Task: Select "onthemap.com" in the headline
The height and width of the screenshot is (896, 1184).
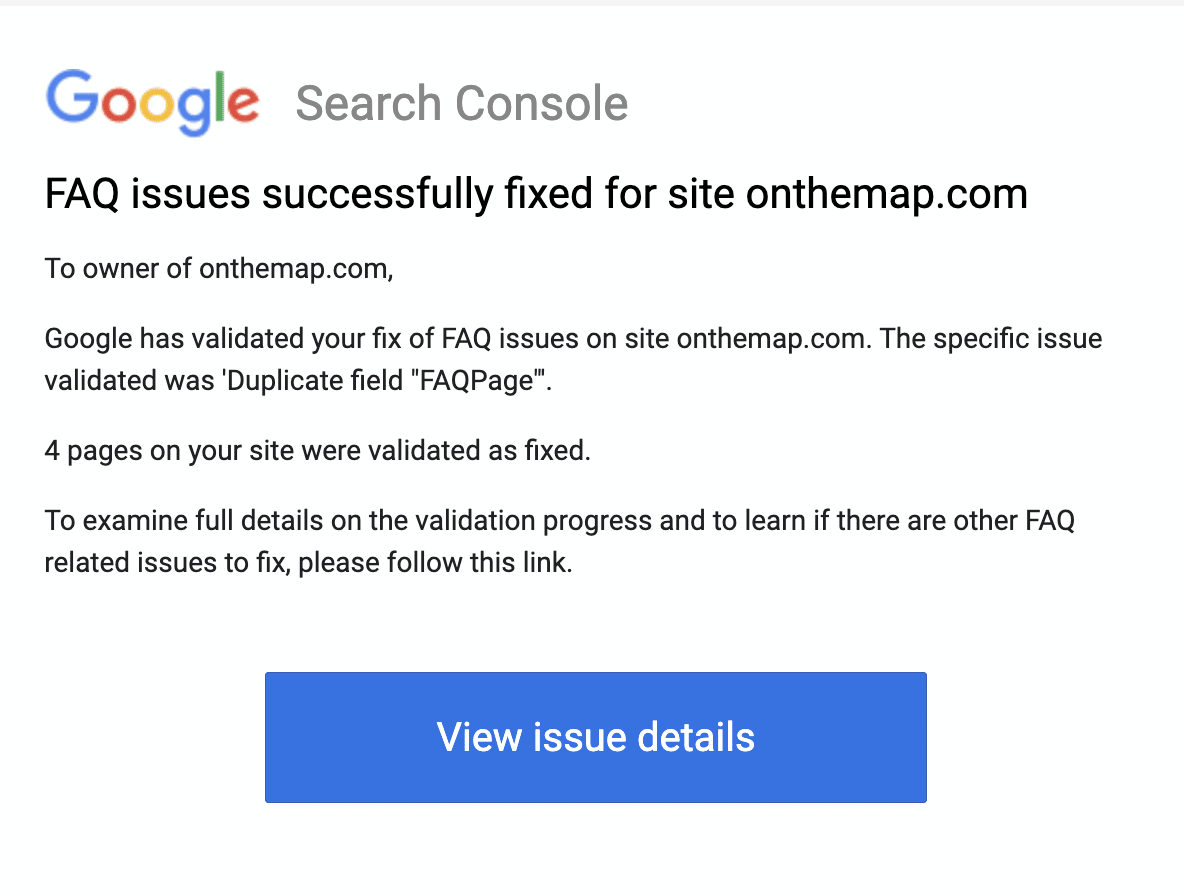Action: click(x=886, y=194)
